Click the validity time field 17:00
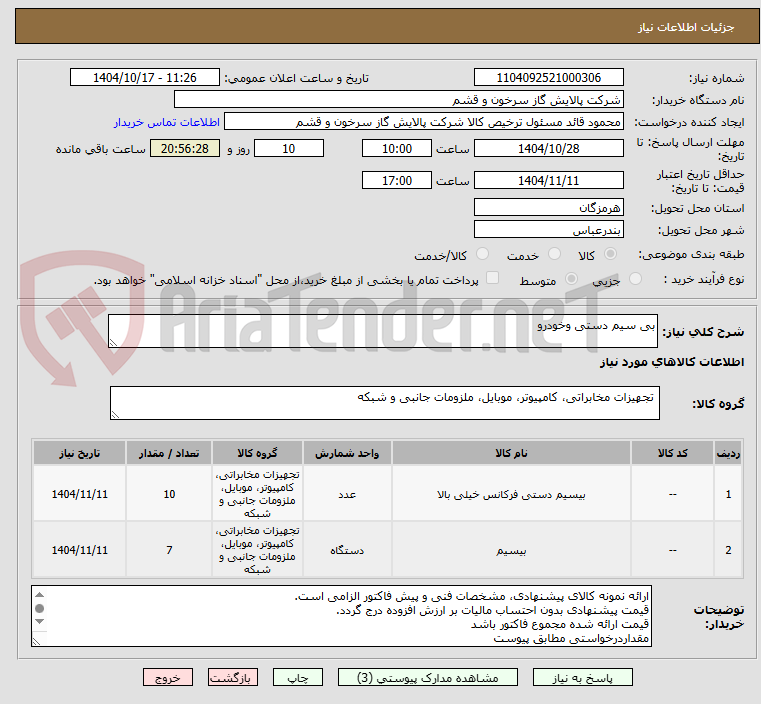Viewport: 761px width, 704px height. click(x=397, y=180)
